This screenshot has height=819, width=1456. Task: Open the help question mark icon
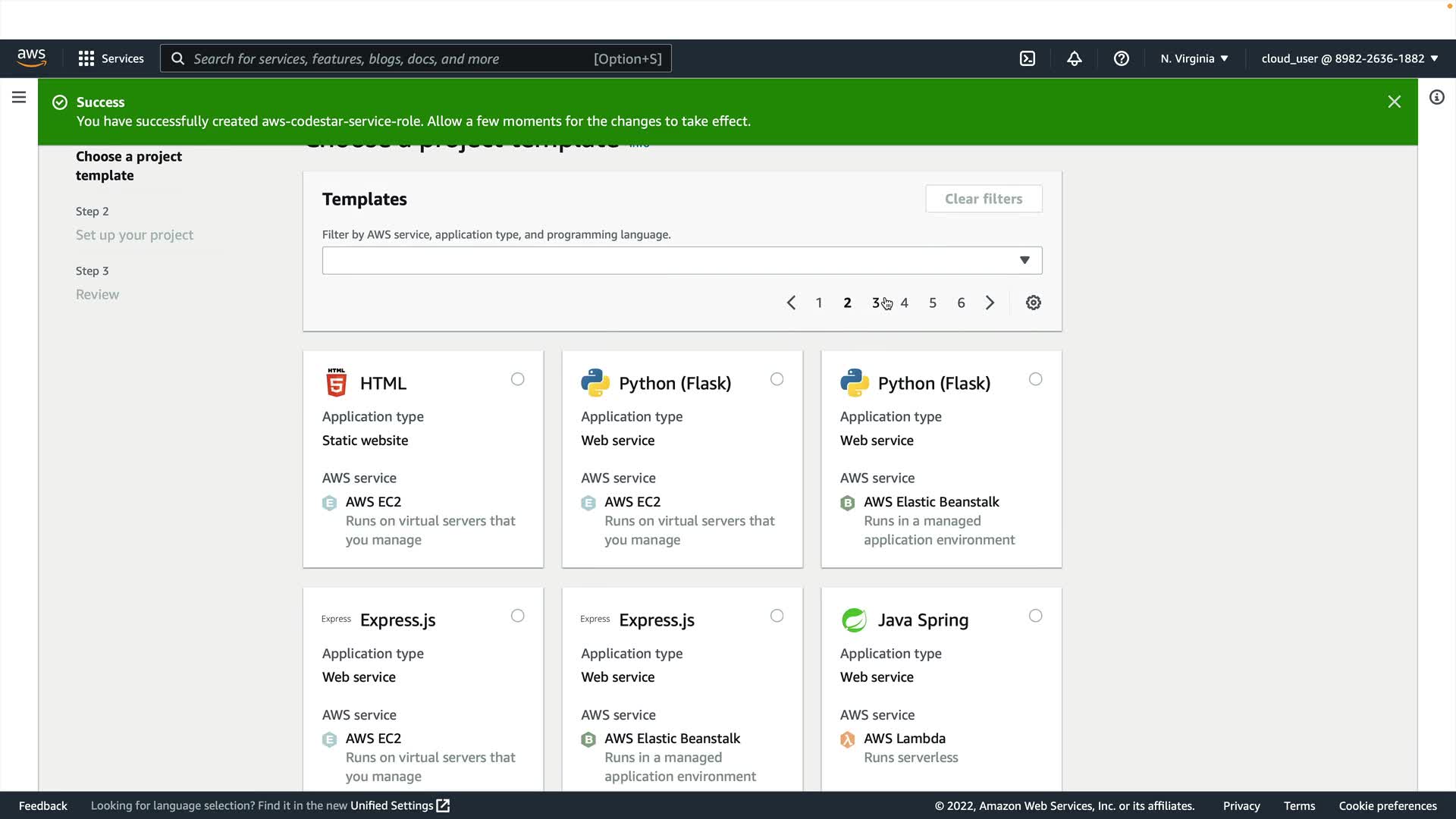tap(1121, 58)
